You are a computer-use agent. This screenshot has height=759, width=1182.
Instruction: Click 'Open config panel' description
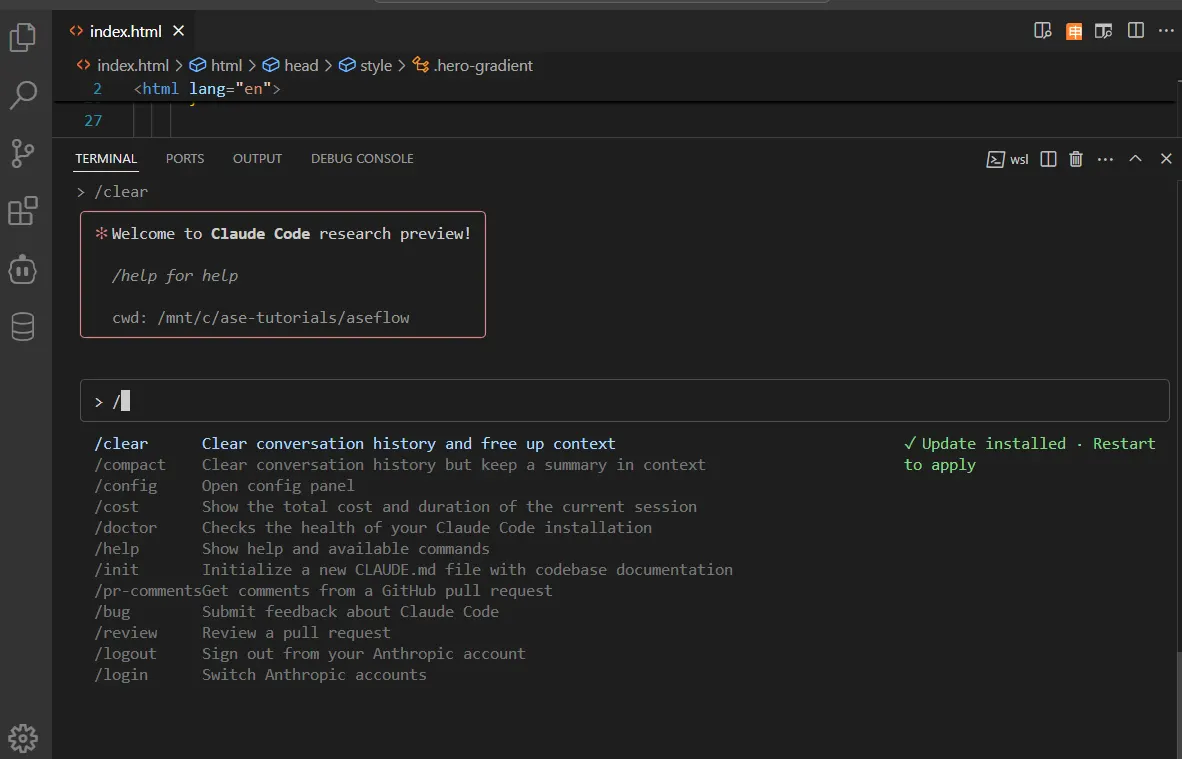[x=278, y=485]
